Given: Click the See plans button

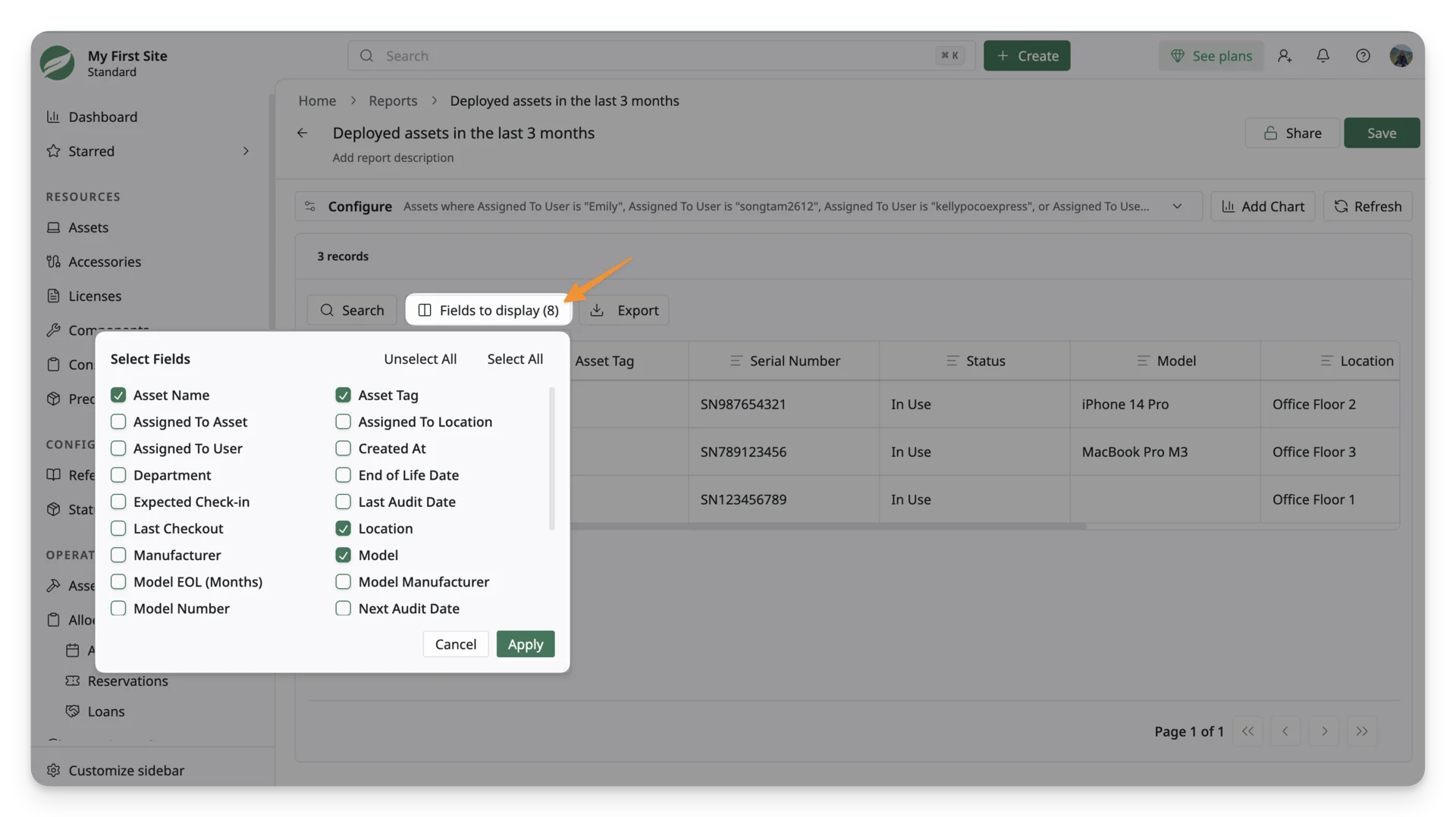Looking at the screenshot, I should coord(1211,56).
